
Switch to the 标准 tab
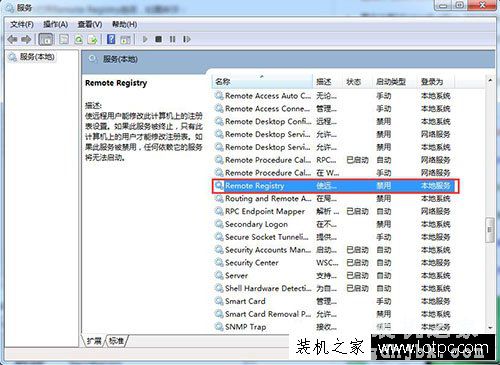(116, 341)
